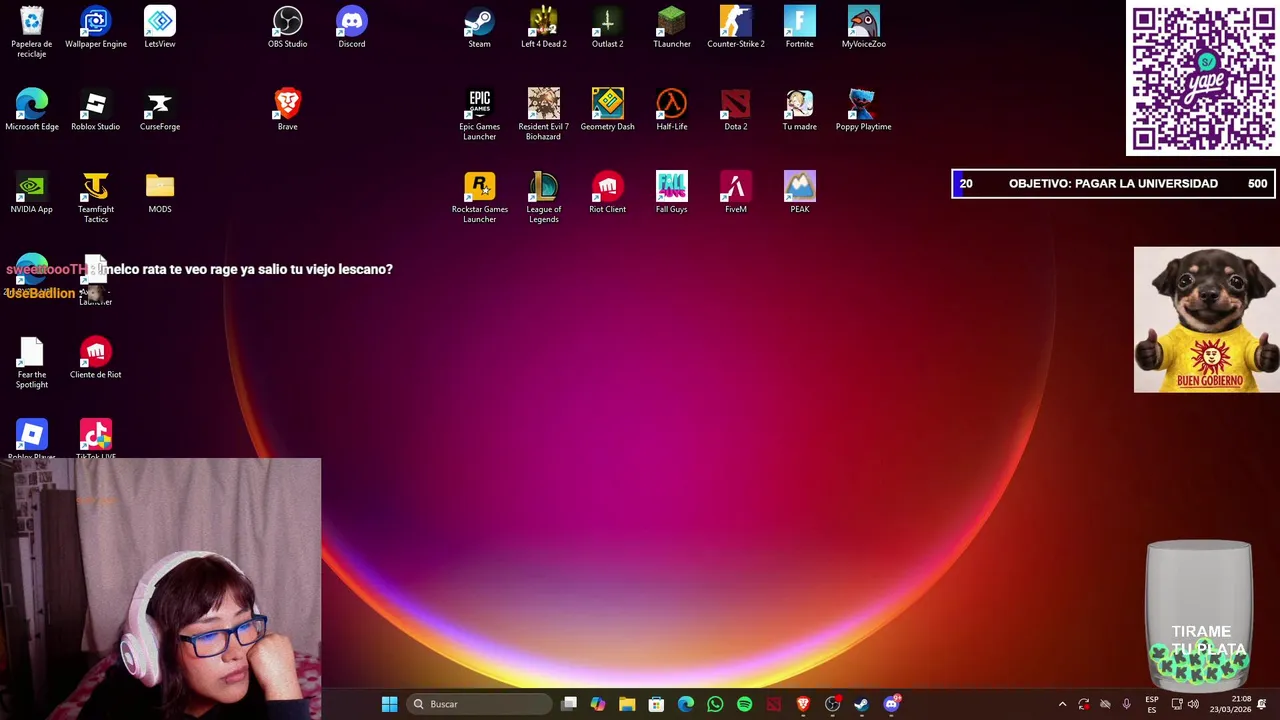Open Copilot from the taskbar
The width and height of the screenshot is (1280, 720).
pos(597,704)
